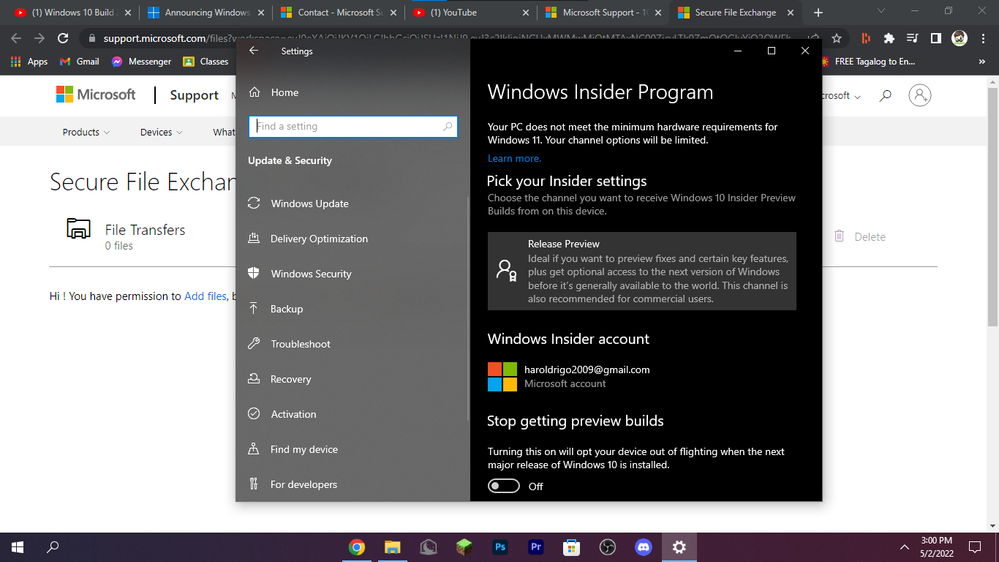Click the Settings back arrow
999x562 pixels.
[254, 50]
